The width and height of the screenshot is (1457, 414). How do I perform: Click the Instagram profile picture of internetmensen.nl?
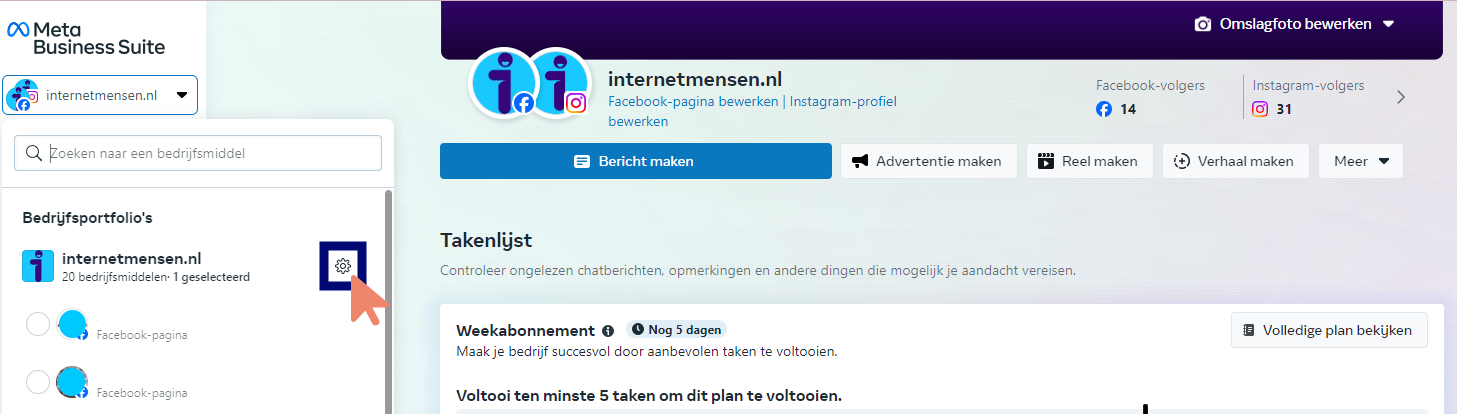pyautogui.click(x=557, y=83)
